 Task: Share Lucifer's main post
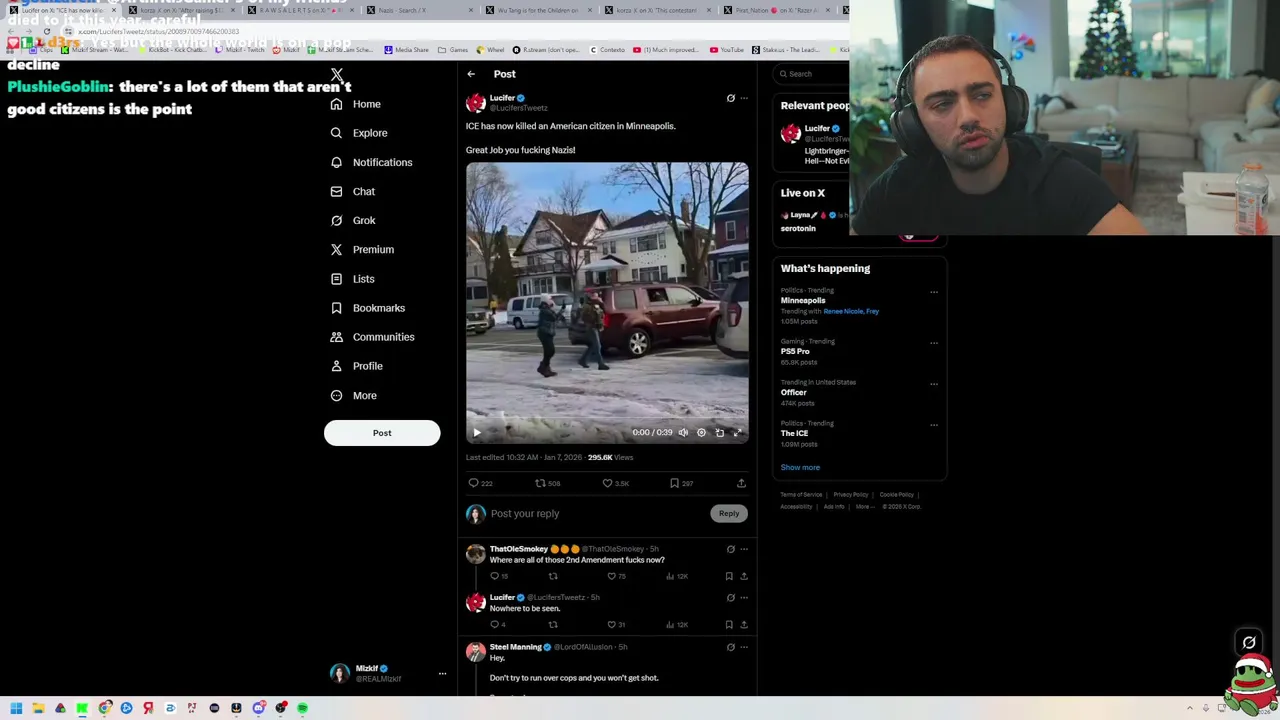(741, 483)
